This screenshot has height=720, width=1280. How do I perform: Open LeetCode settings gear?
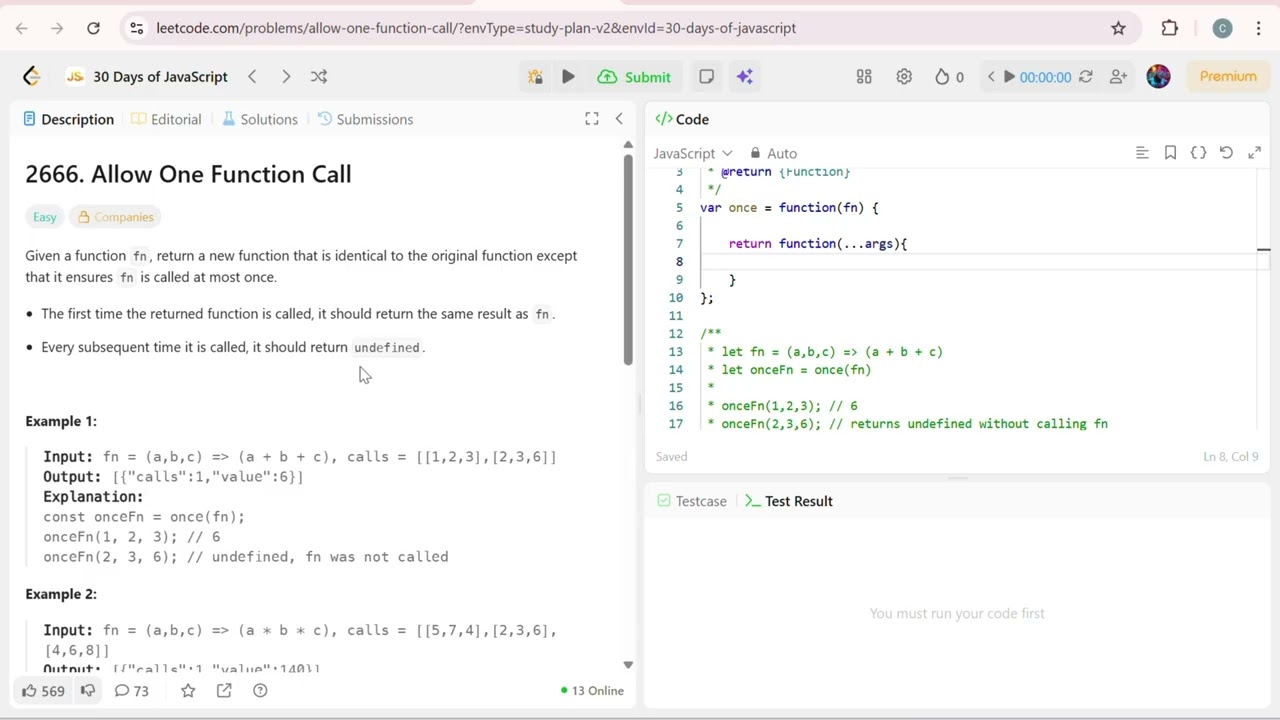(904, 77)
